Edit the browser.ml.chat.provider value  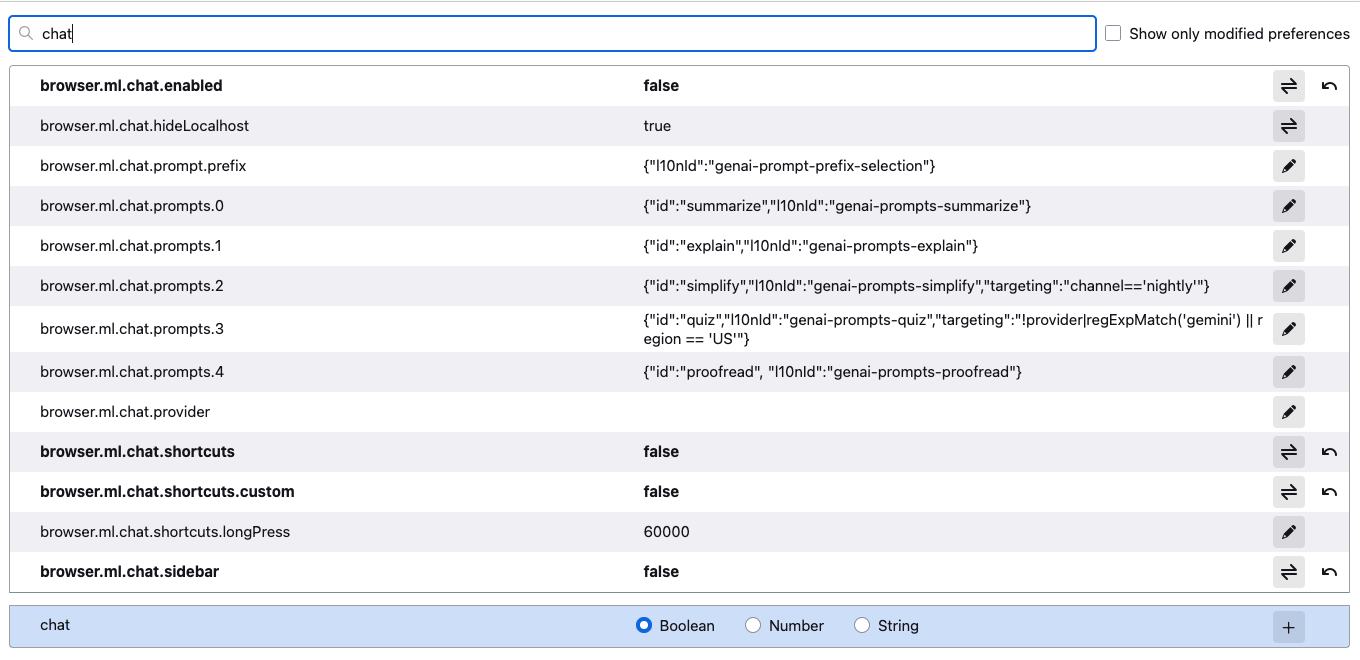pyautogui.click(x=1289, y=412)
